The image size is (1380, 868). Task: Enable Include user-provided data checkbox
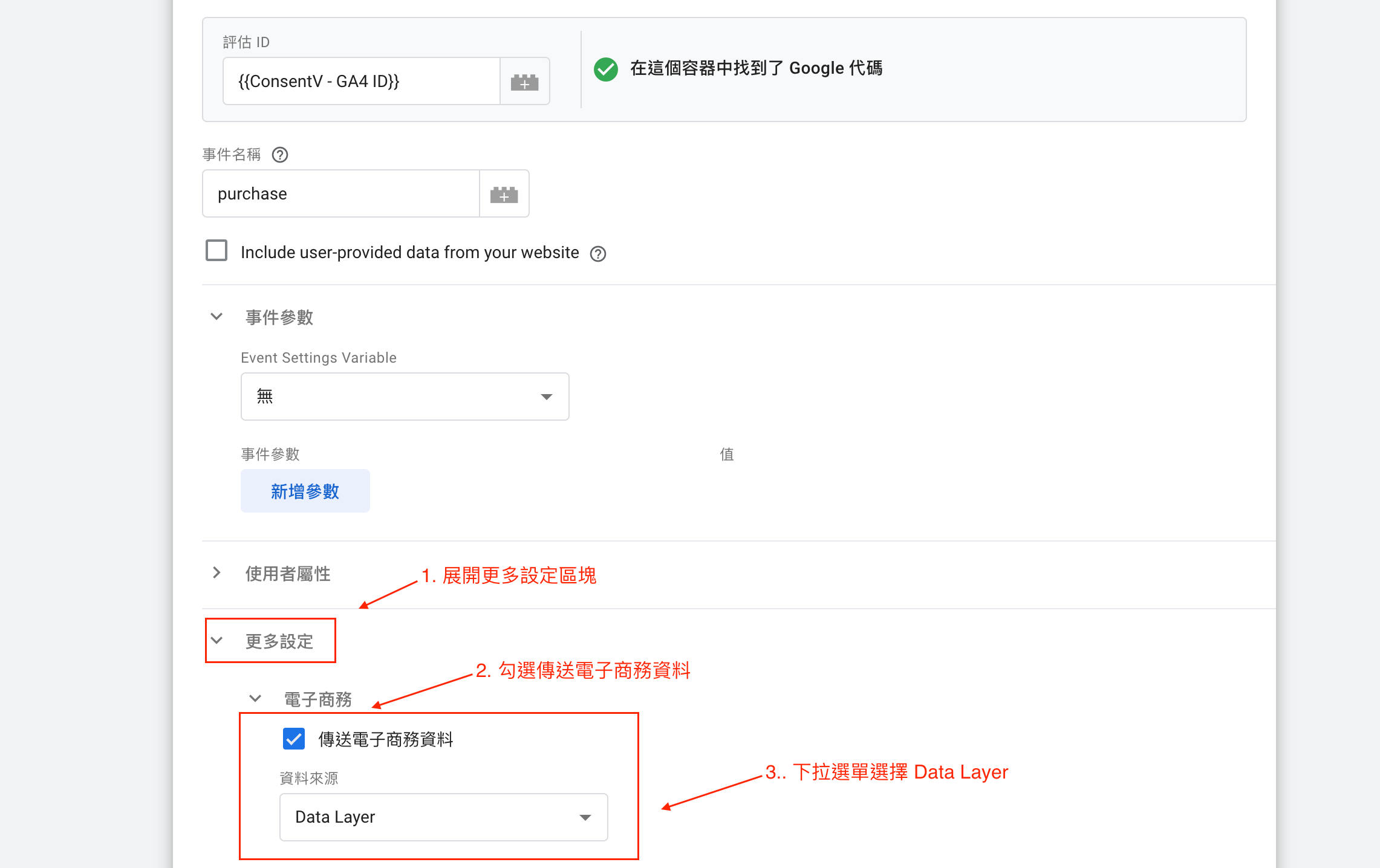coord(216,250)
